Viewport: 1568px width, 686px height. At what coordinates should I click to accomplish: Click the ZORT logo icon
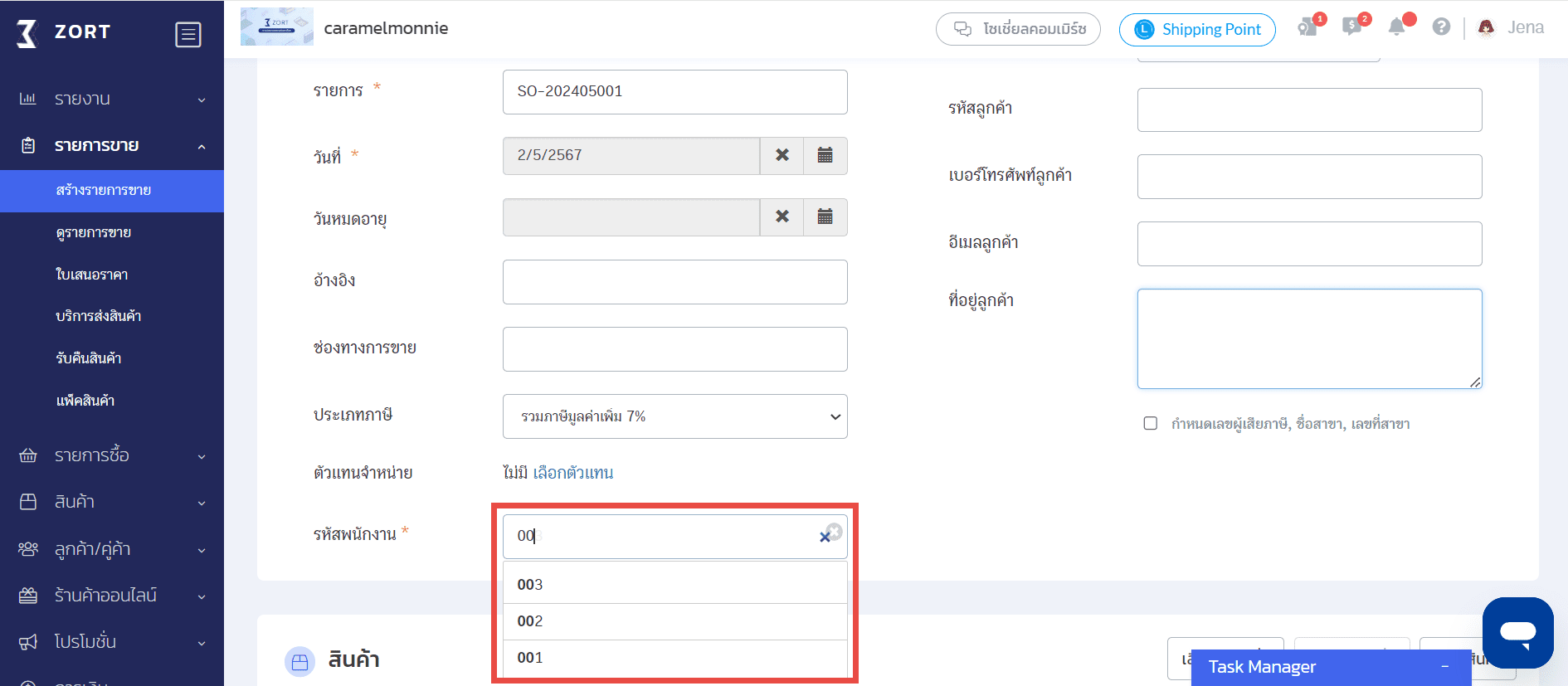coord(27,34)
